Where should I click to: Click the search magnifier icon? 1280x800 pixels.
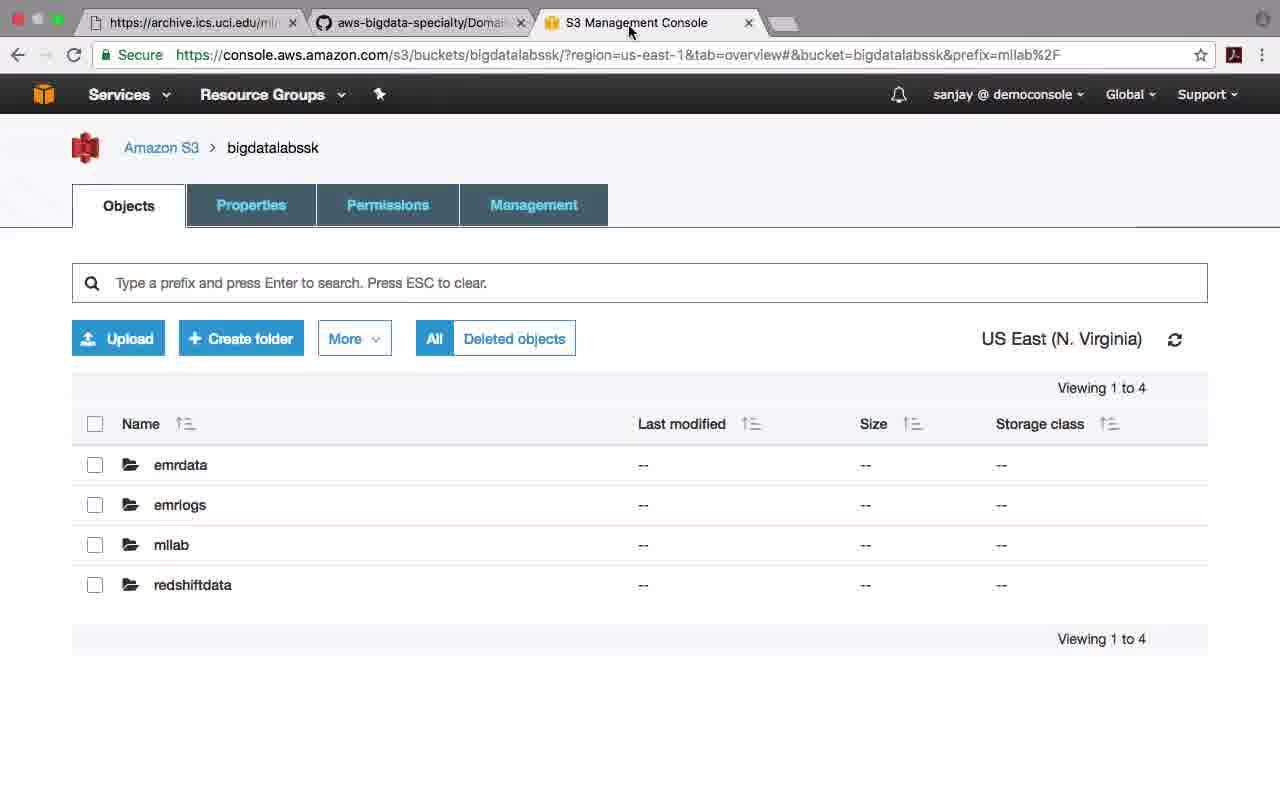point(92,283)
